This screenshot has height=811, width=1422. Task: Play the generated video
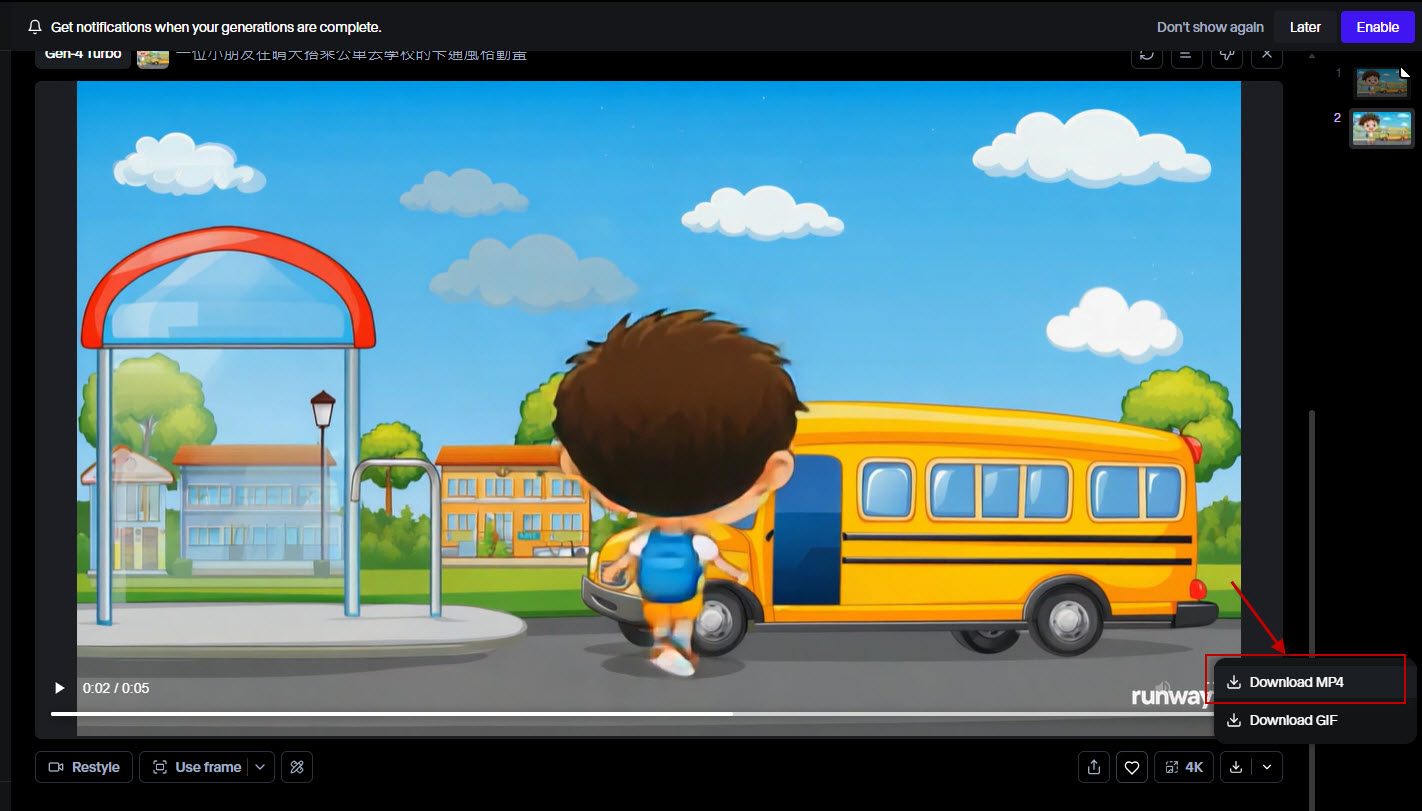coord(59,688)
